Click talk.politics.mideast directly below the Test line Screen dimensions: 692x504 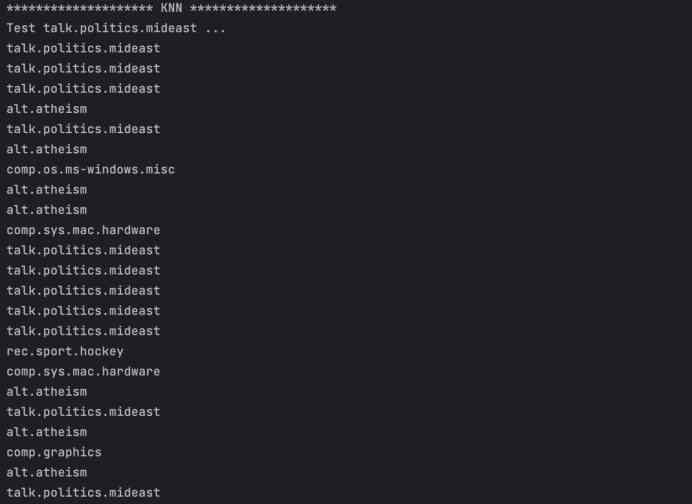coord(83,48)
